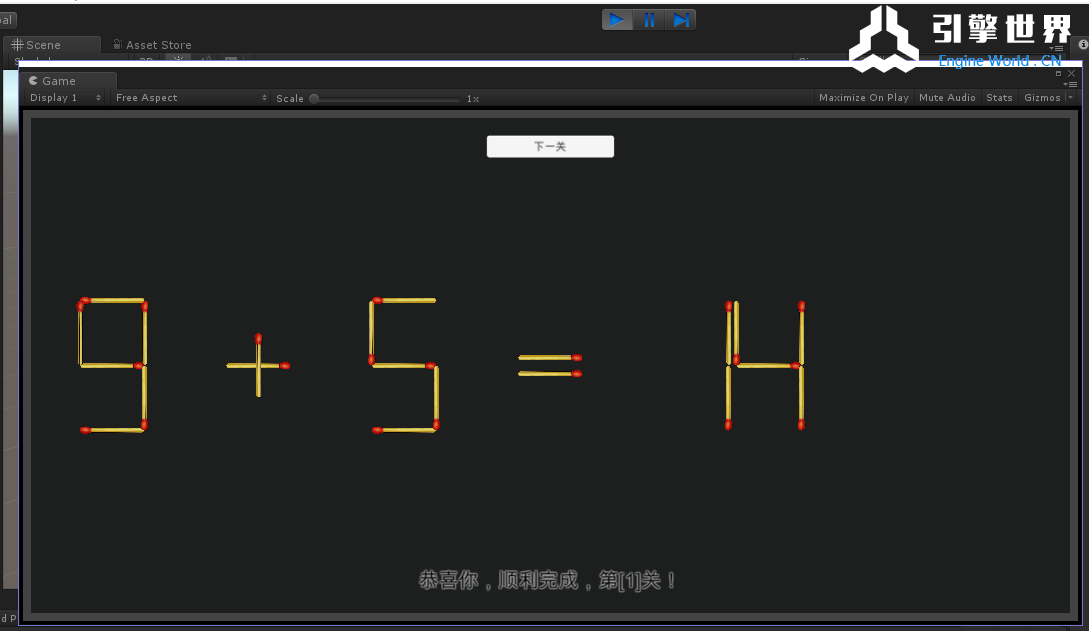Screen dimensions: 1089x631
Task: Click the matchstick digit 5
Action: (404, 365)
